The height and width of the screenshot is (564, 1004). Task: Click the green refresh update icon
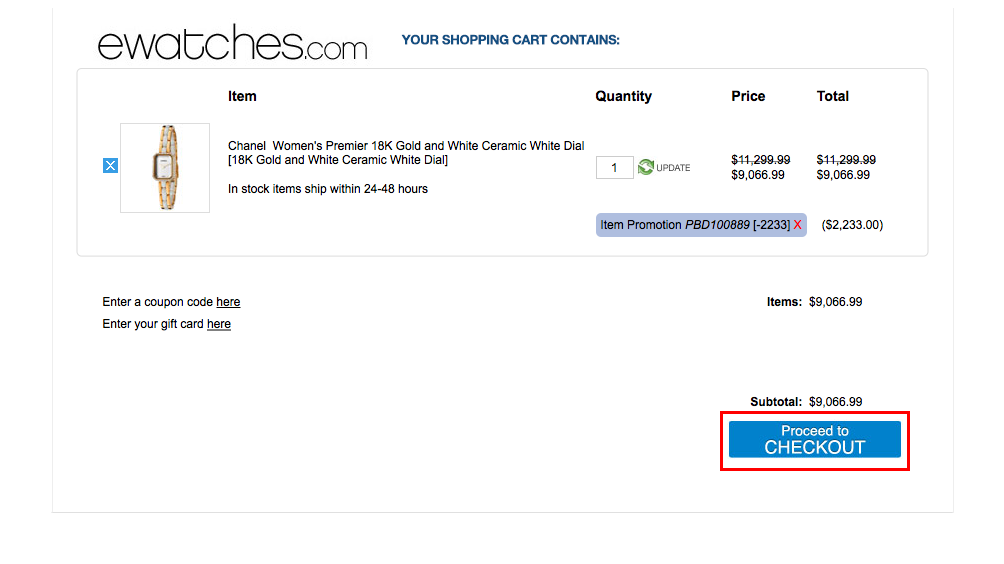[x=646, y=167]
